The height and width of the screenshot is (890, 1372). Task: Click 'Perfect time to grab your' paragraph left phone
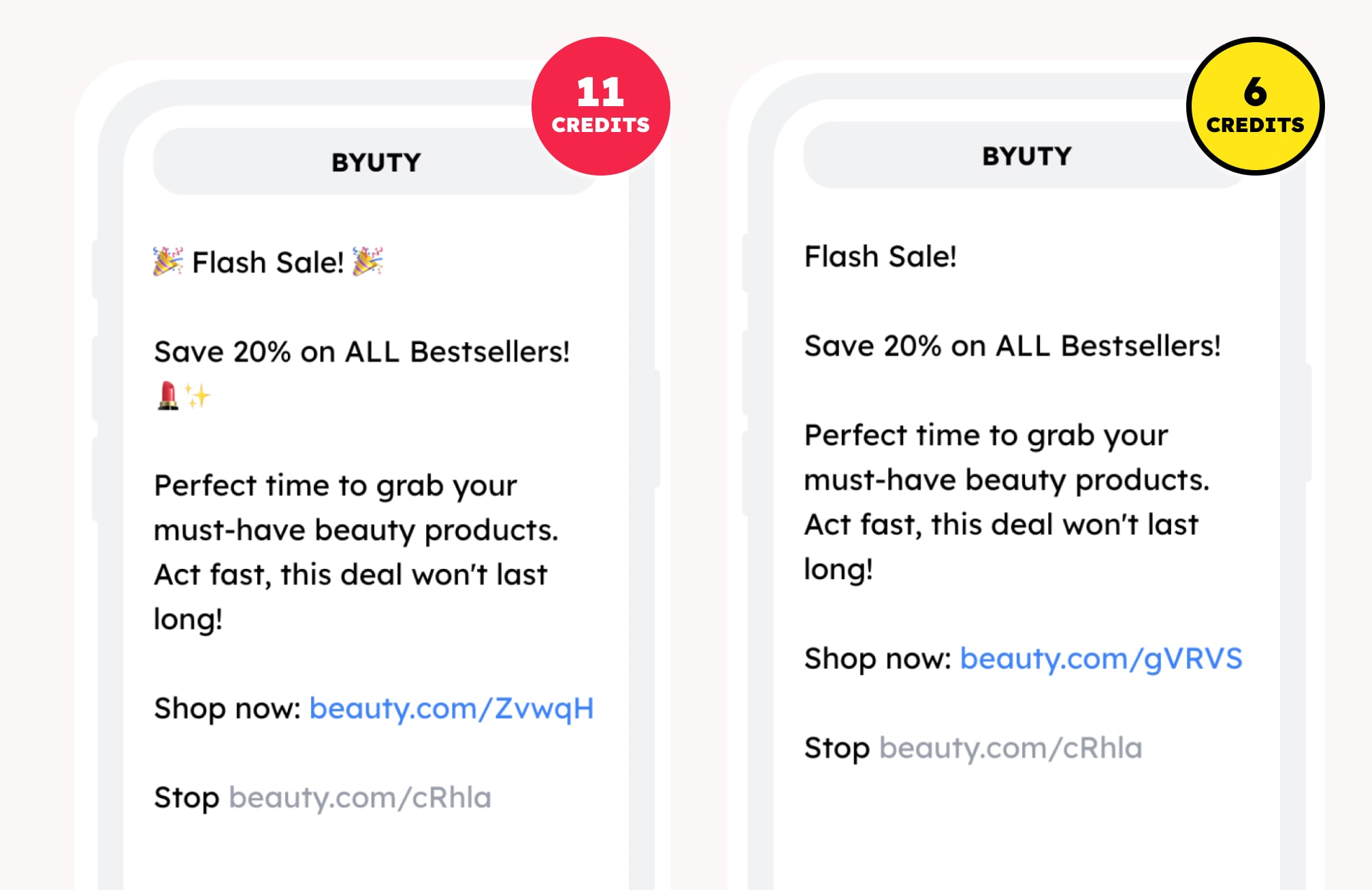tap(356, 552)
